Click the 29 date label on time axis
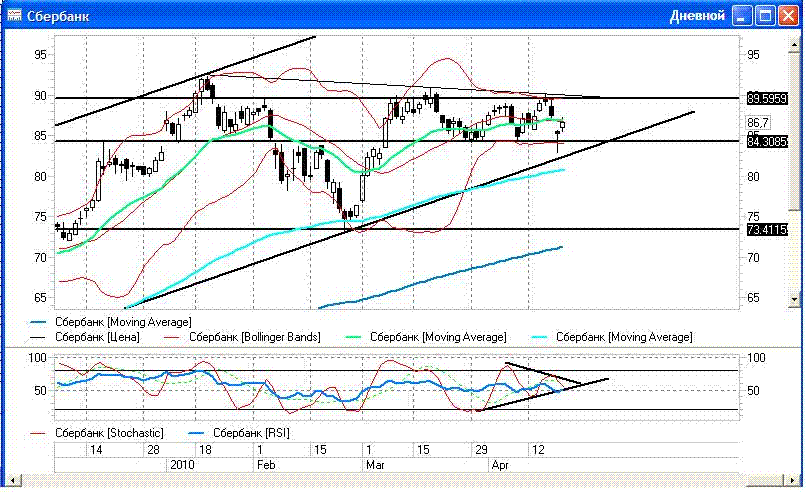The image size is (806, 493). point(481,450)
